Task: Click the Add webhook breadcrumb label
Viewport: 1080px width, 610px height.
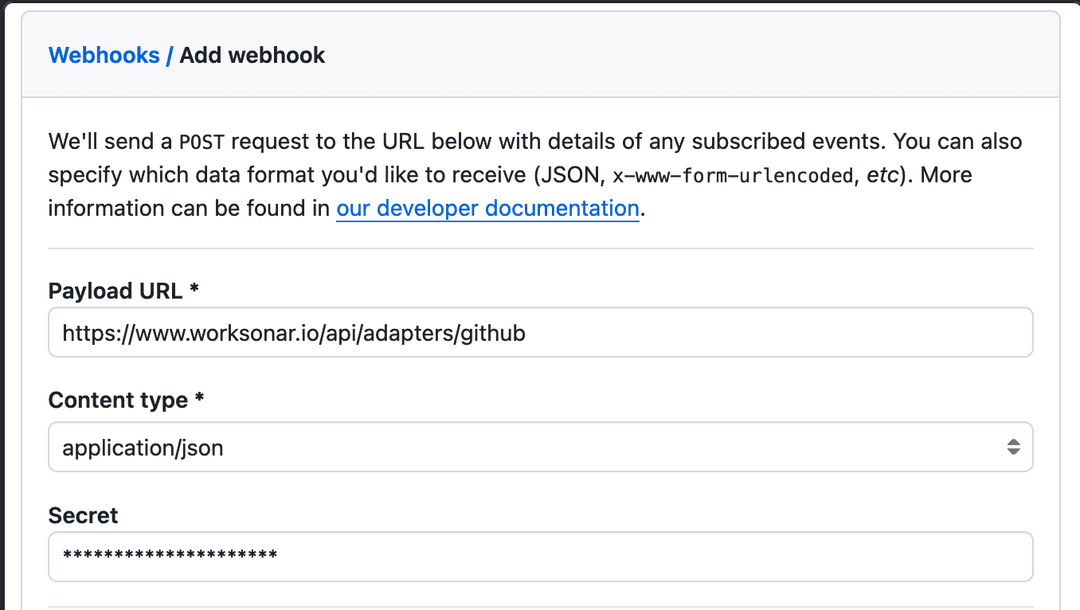Action: click(252, 55)
